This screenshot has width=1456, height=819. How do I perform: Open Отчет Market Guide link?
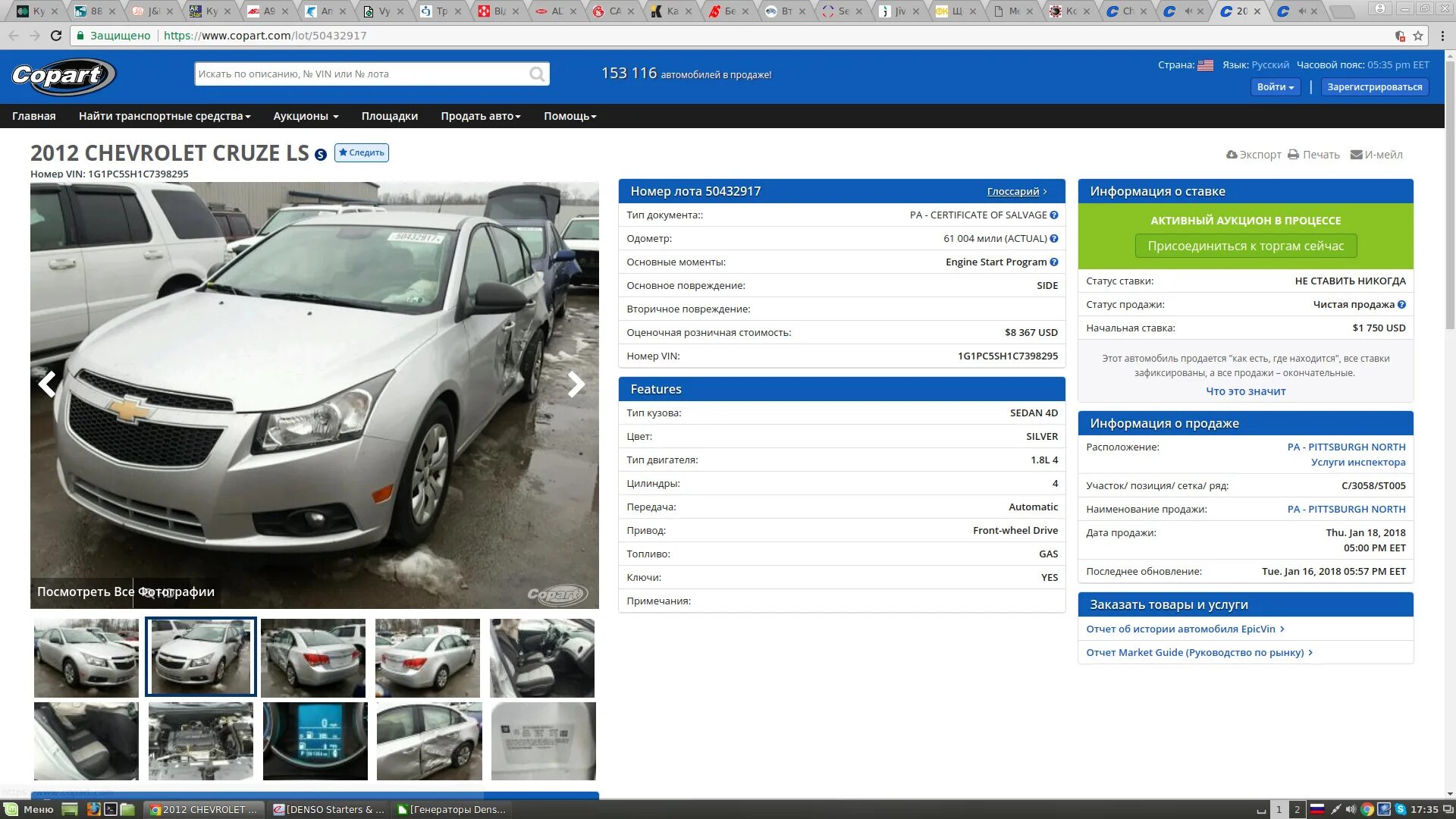1199,653
